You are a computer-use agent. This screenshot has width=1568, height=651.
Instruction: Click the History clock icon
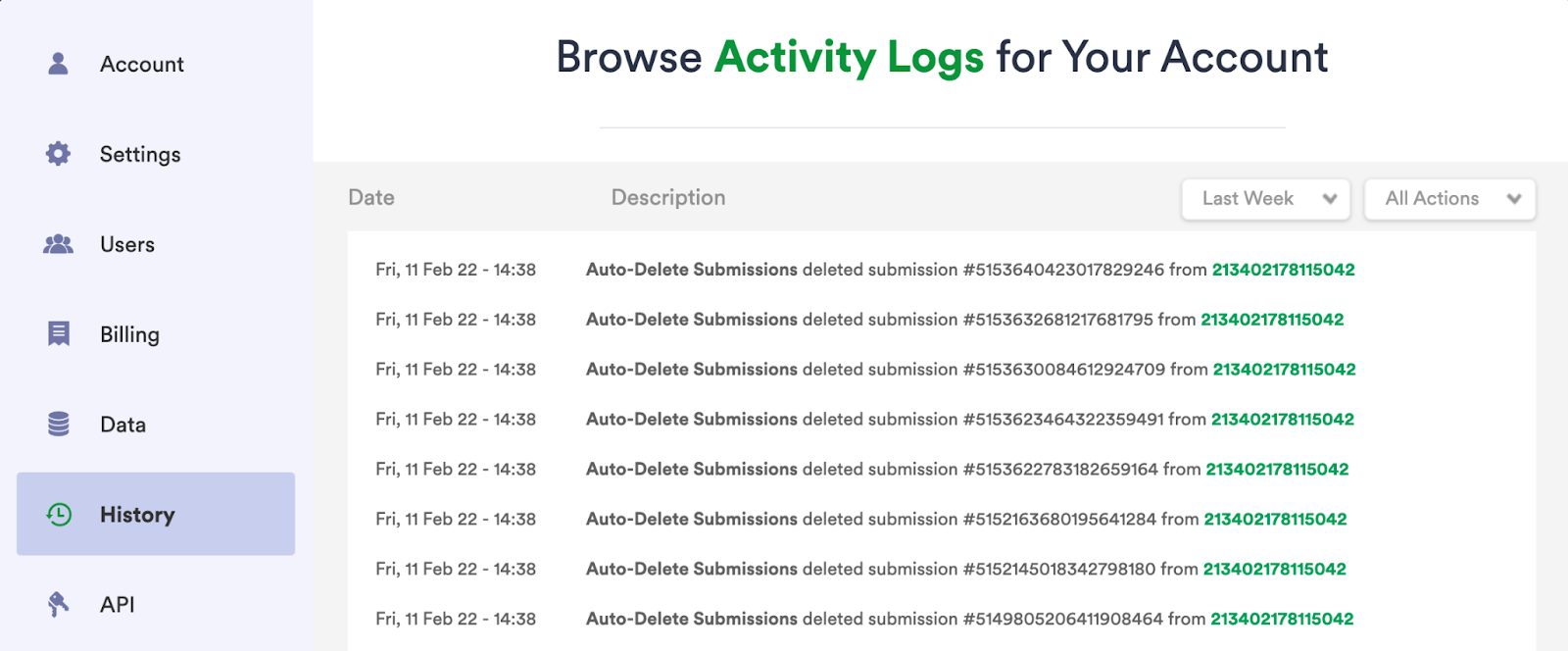point(59,515)
